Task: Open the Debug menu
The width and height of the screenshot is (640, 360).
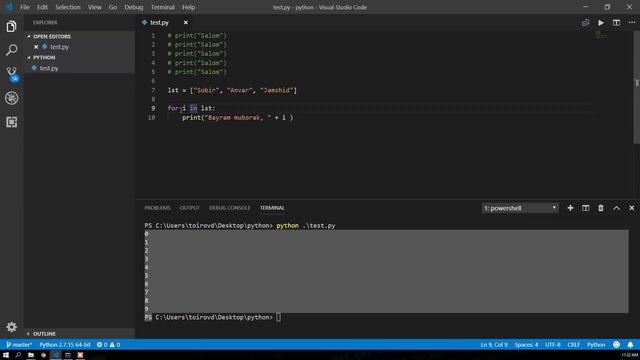Action: tap(133, 7)
